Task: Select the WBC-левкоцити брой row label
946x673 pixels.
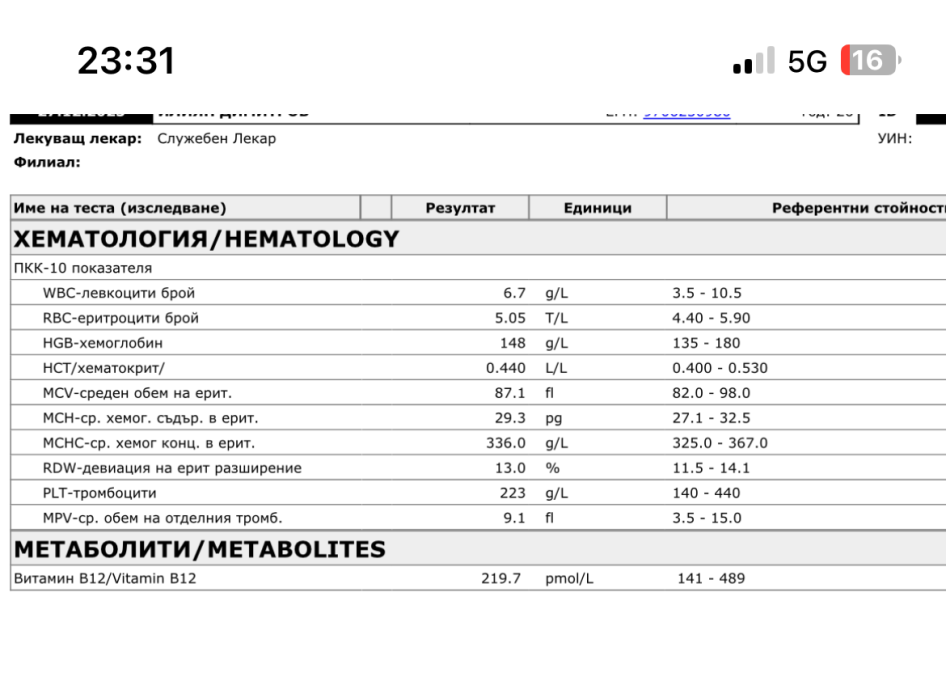Action: 119,293
